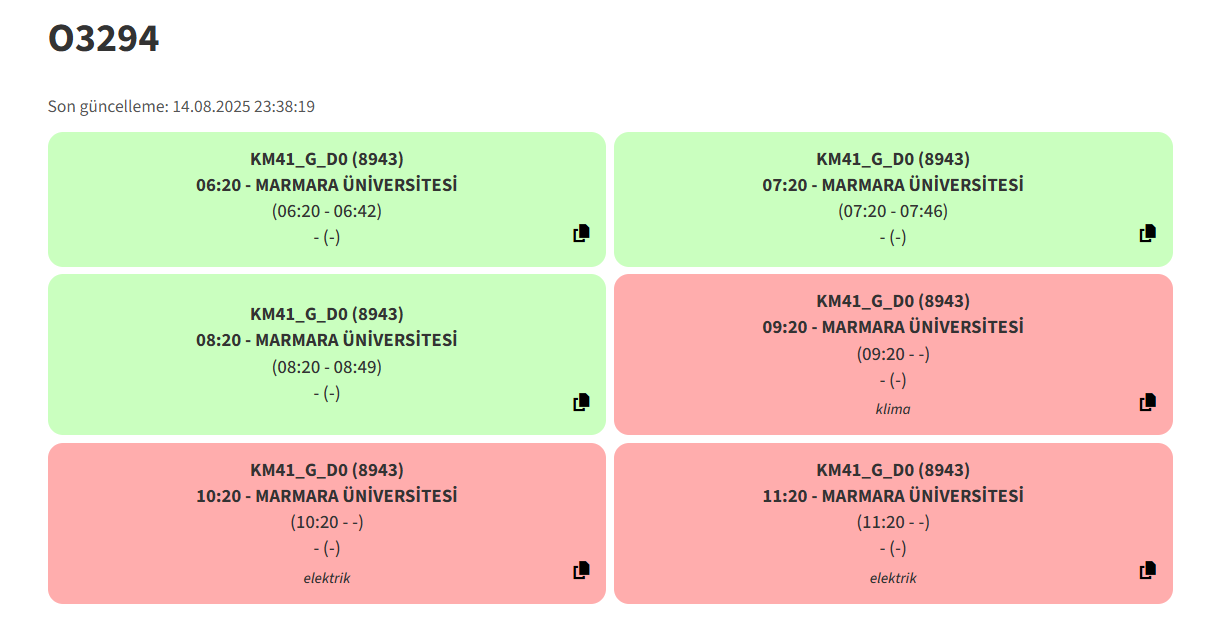Click the (08:20 - 08:49) time range
Screen dimensions: 1207x632
(327, 367)
